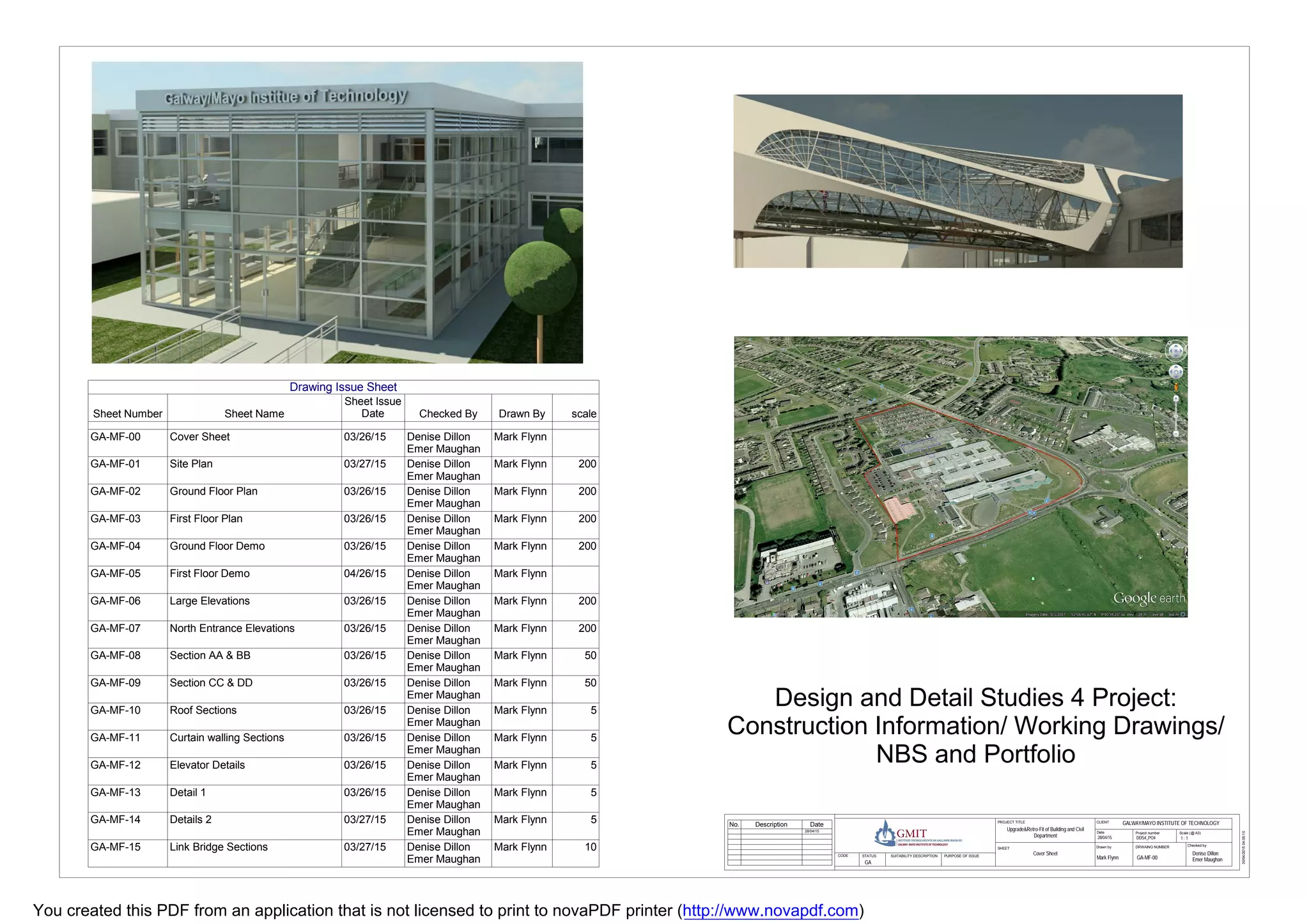Select the orange Street View pegman icon
Image resolution: width=1309 pixels, height=924 pixels.
click(1176, 387)
